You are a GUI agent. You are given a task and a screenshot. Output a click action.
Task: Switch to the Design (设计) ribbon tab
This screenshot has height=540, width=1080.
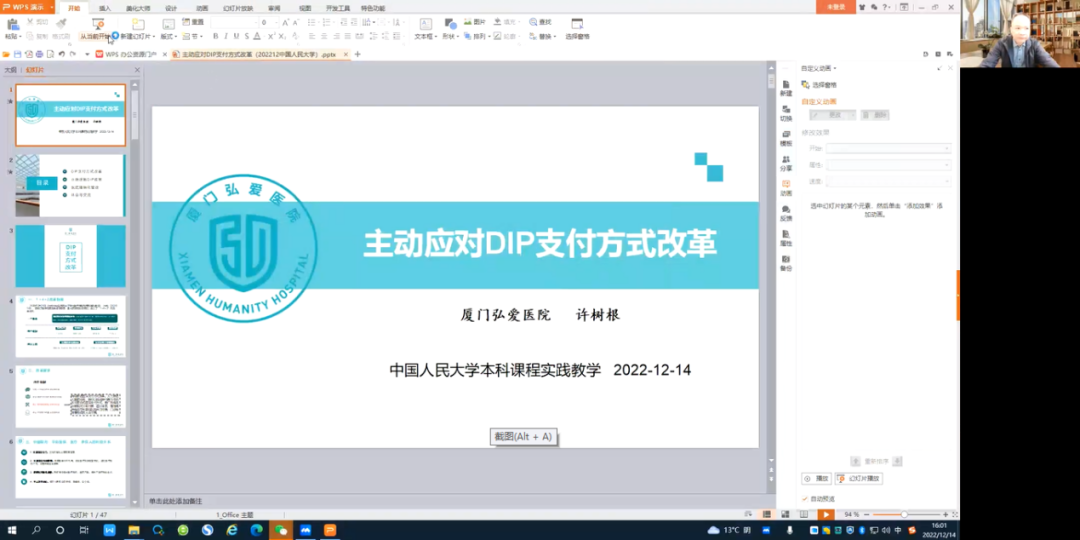(171, 8)
